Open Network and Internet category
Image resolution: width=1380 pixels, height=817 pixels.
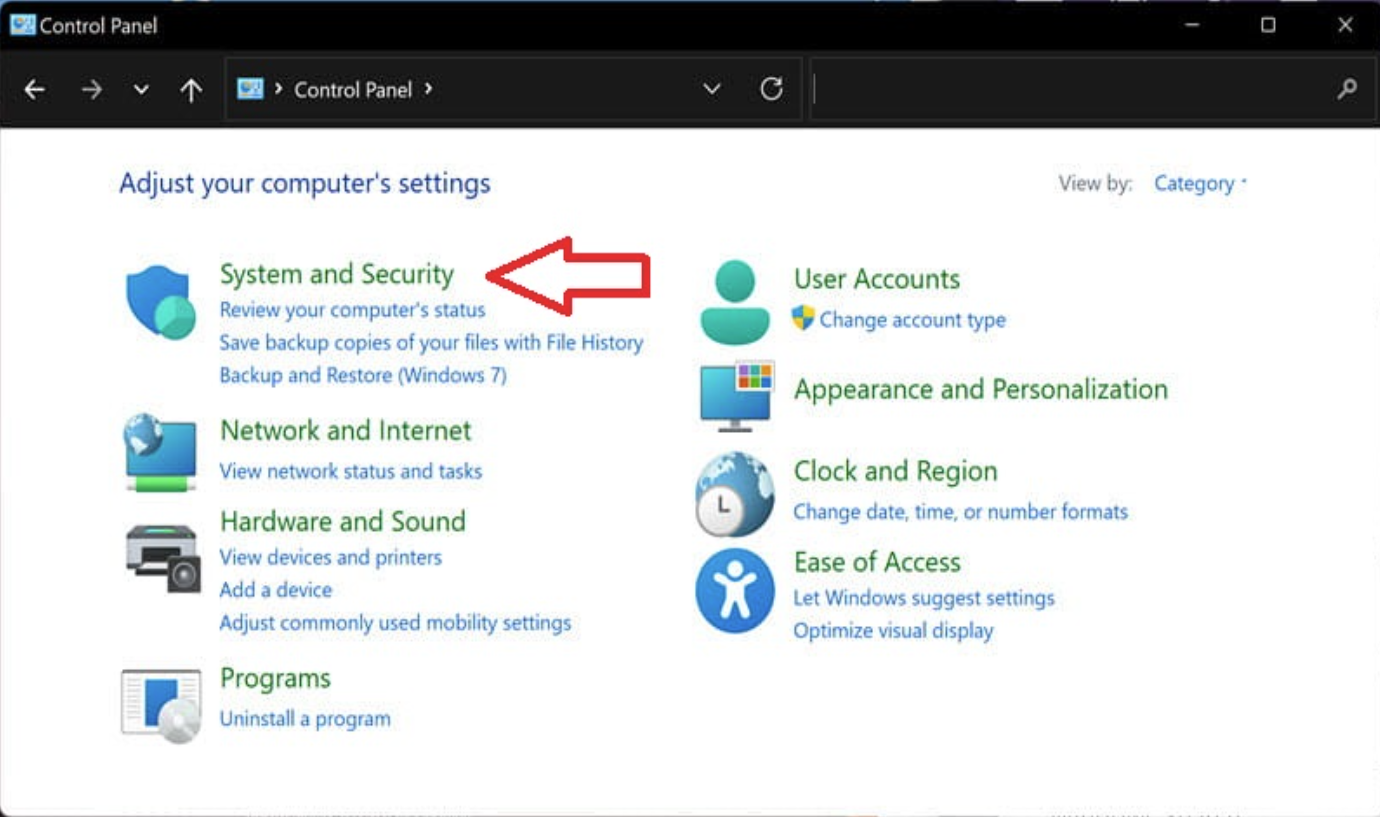346,431
